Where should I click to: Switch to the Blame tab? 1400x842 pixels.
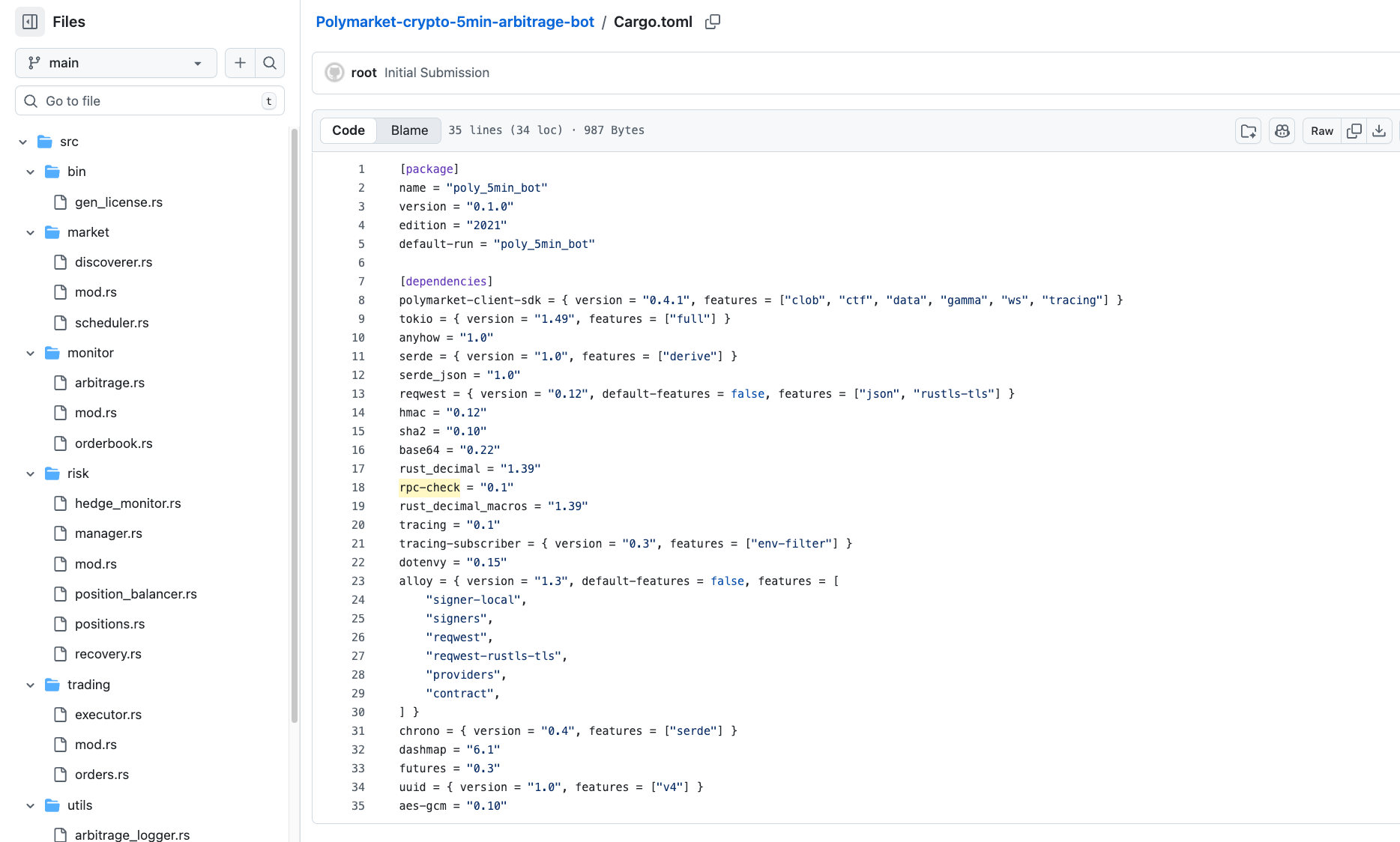[x=409, y=130]
